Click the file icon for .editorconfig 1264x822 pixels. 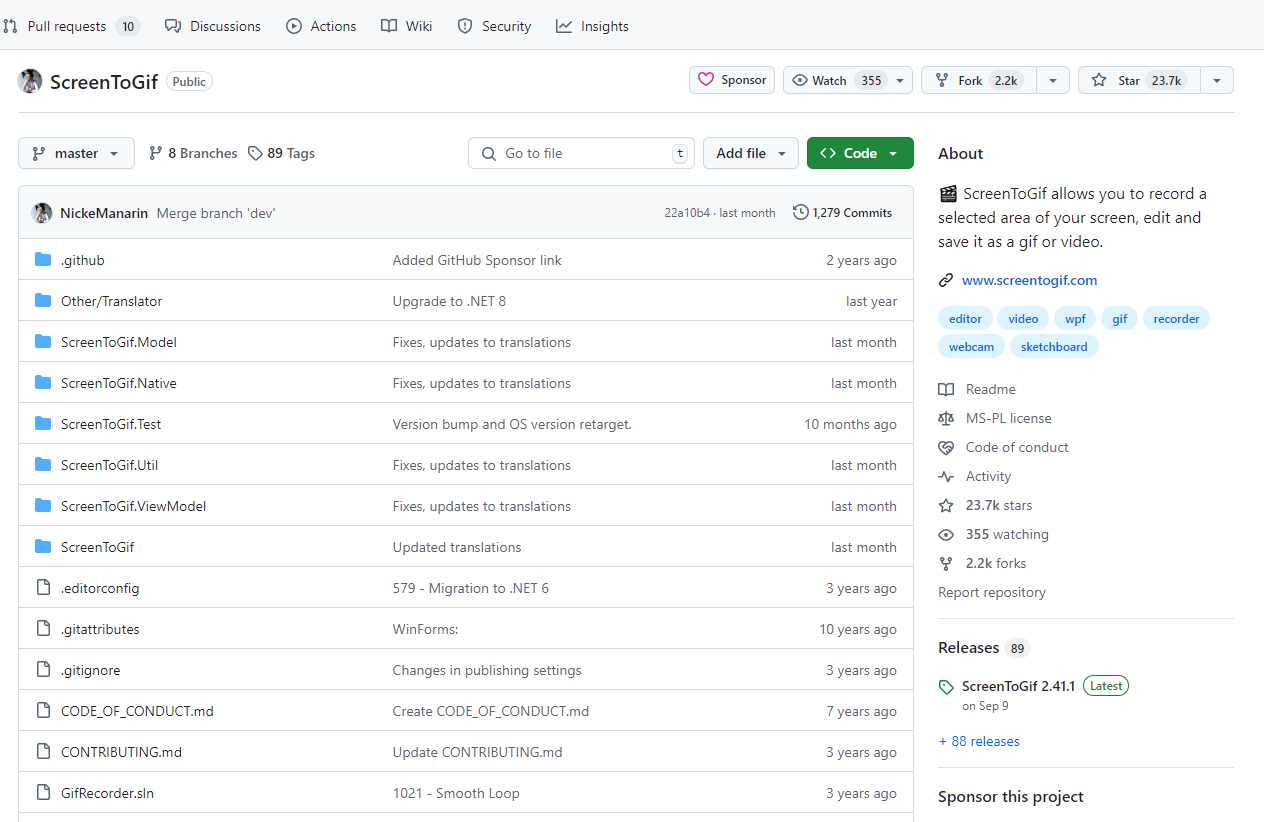click(x=43, y=588)
